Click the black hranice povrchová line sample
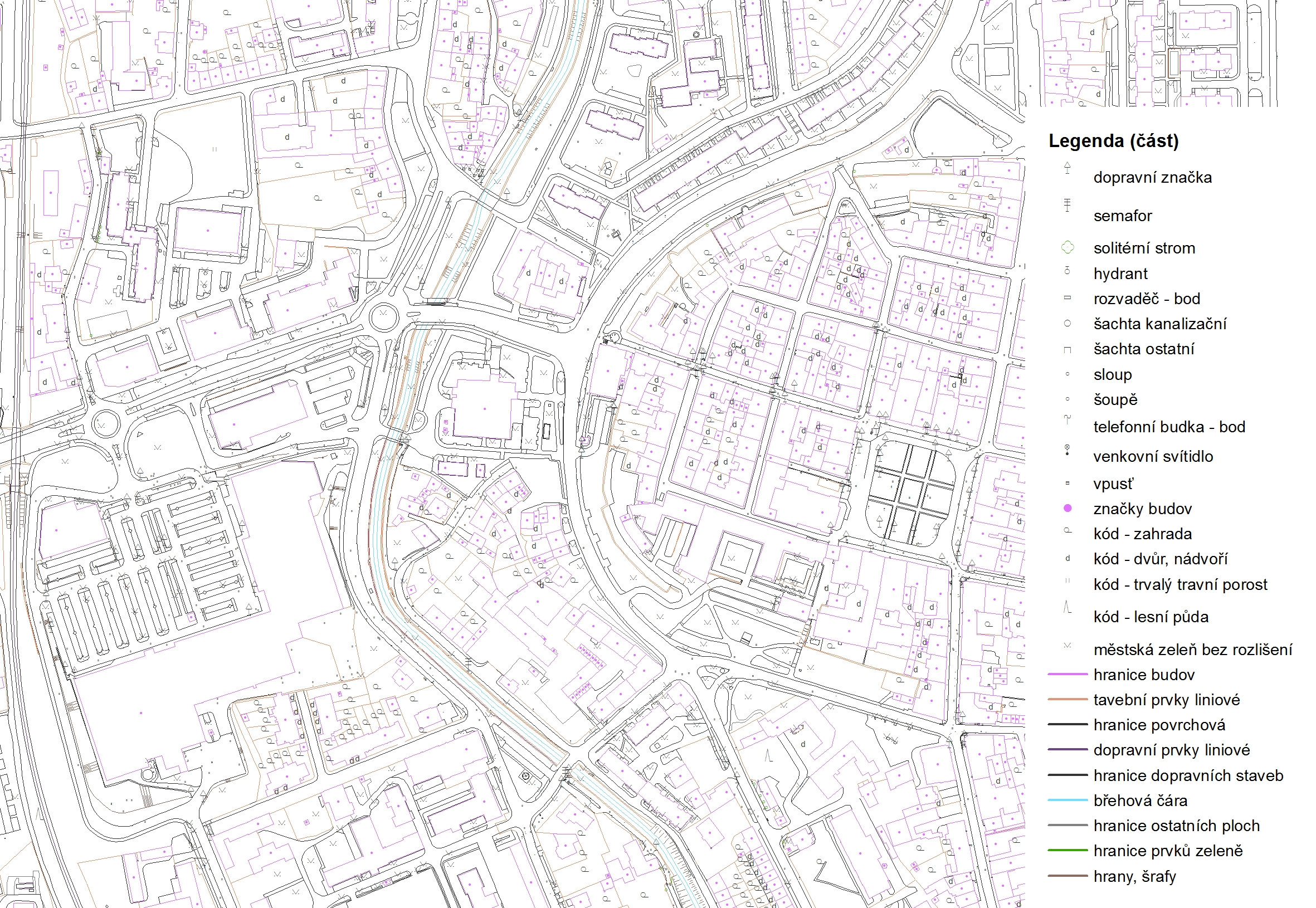 [x=1068, y=724]
